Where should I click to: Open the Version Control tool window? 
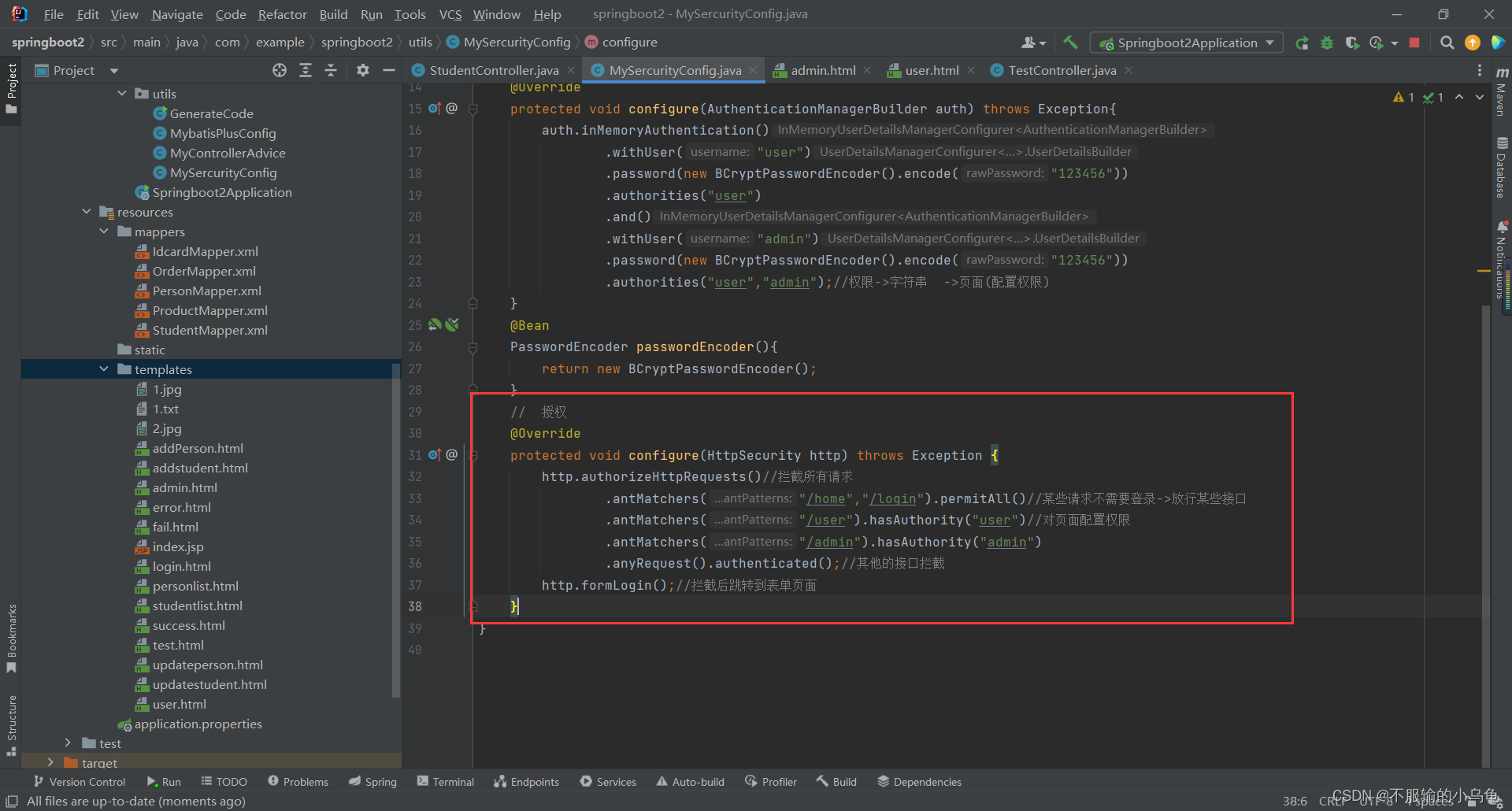click(80, 782)
